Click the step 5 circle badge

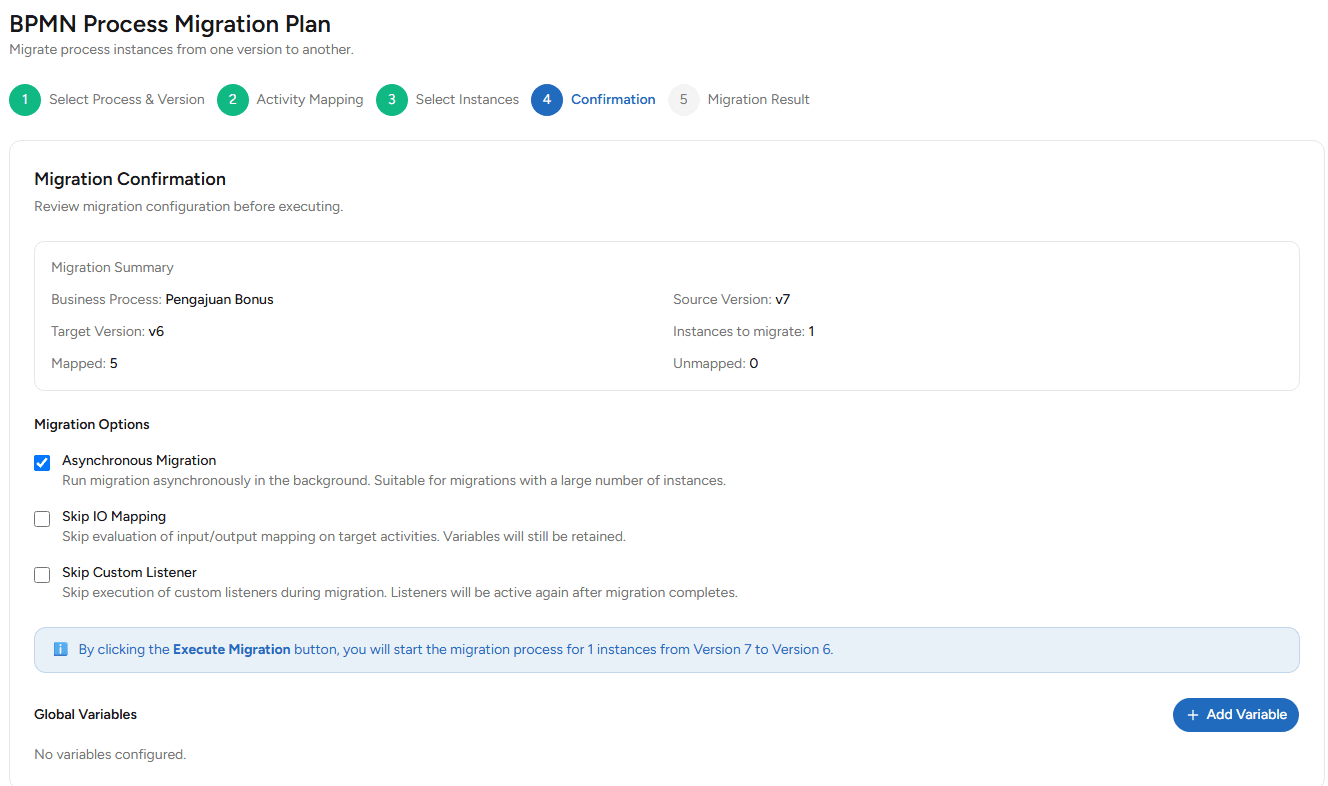(x=684, y=100)
